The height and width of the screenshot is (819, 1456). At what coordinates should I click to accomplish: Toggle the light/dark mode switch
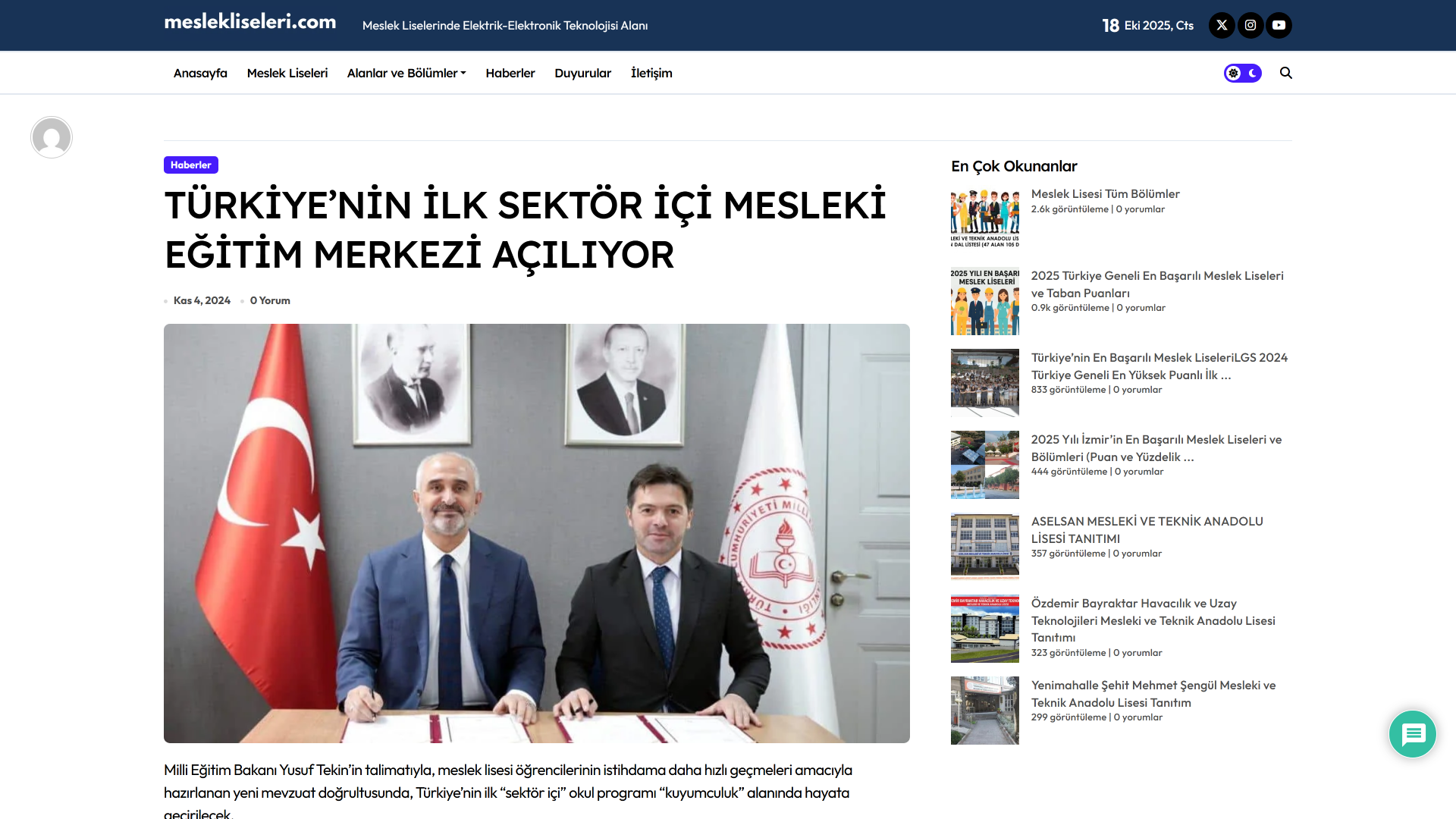pos(1242,73)
